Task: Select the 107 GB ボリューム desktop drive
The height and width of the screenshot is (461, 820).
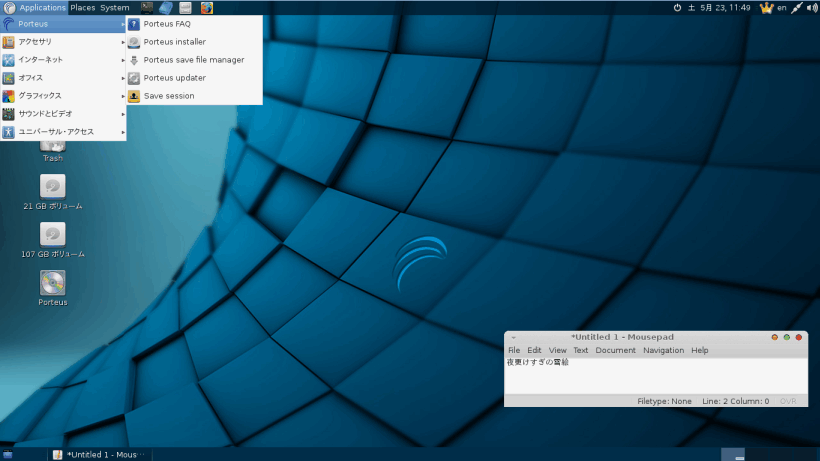Action: (53, 240)
